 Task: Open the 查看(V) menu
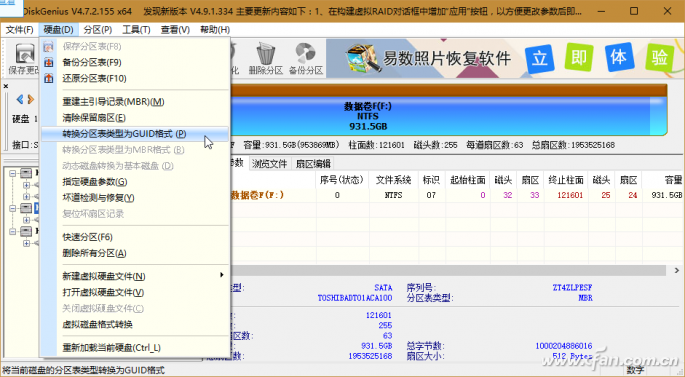coord(175,30)
